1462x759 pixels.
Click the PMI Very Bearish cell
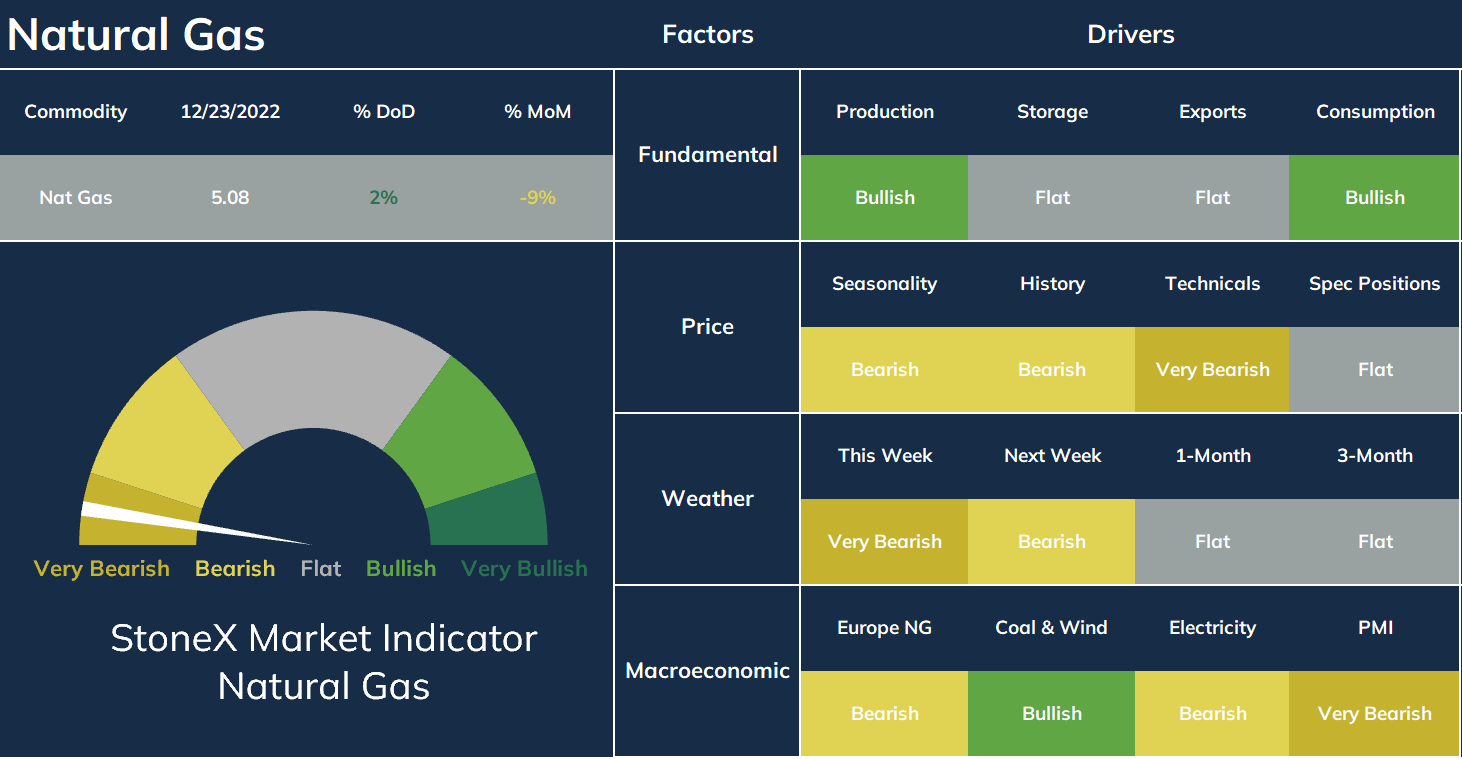click(x=1375, y=713)
